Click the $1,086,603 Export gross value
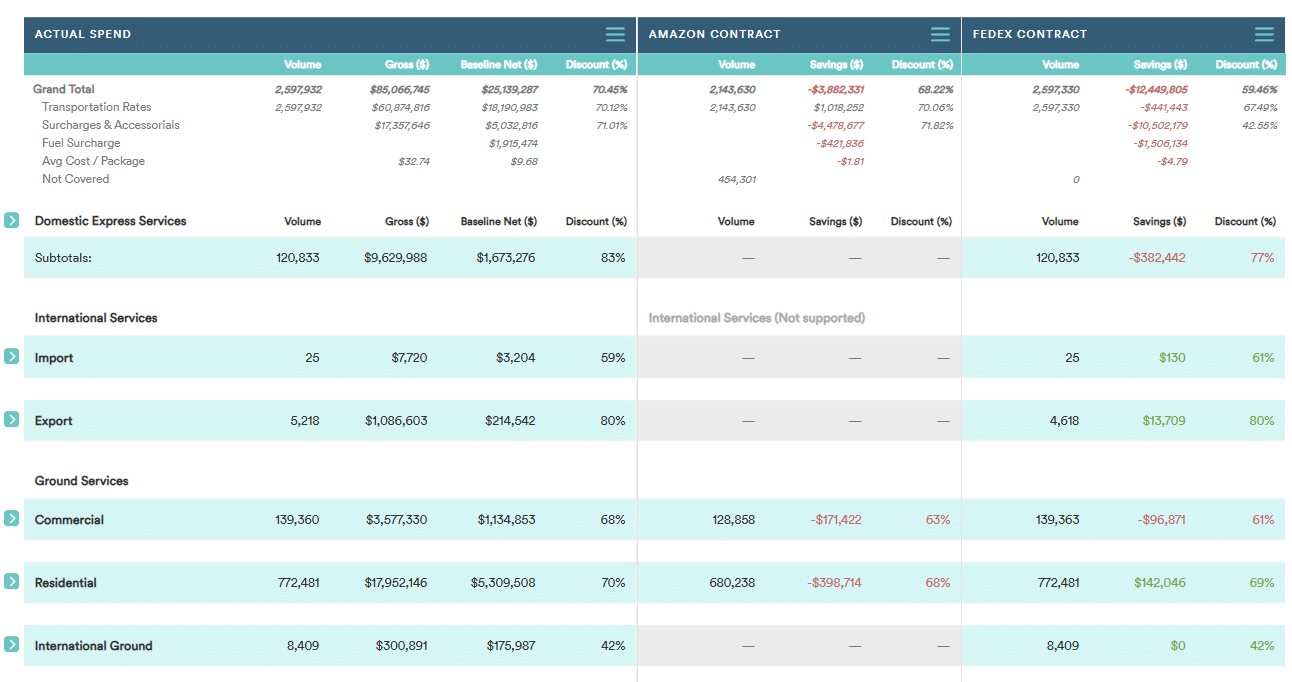The width and height of the screenshot is (1292, 682). tap(396, 421)
